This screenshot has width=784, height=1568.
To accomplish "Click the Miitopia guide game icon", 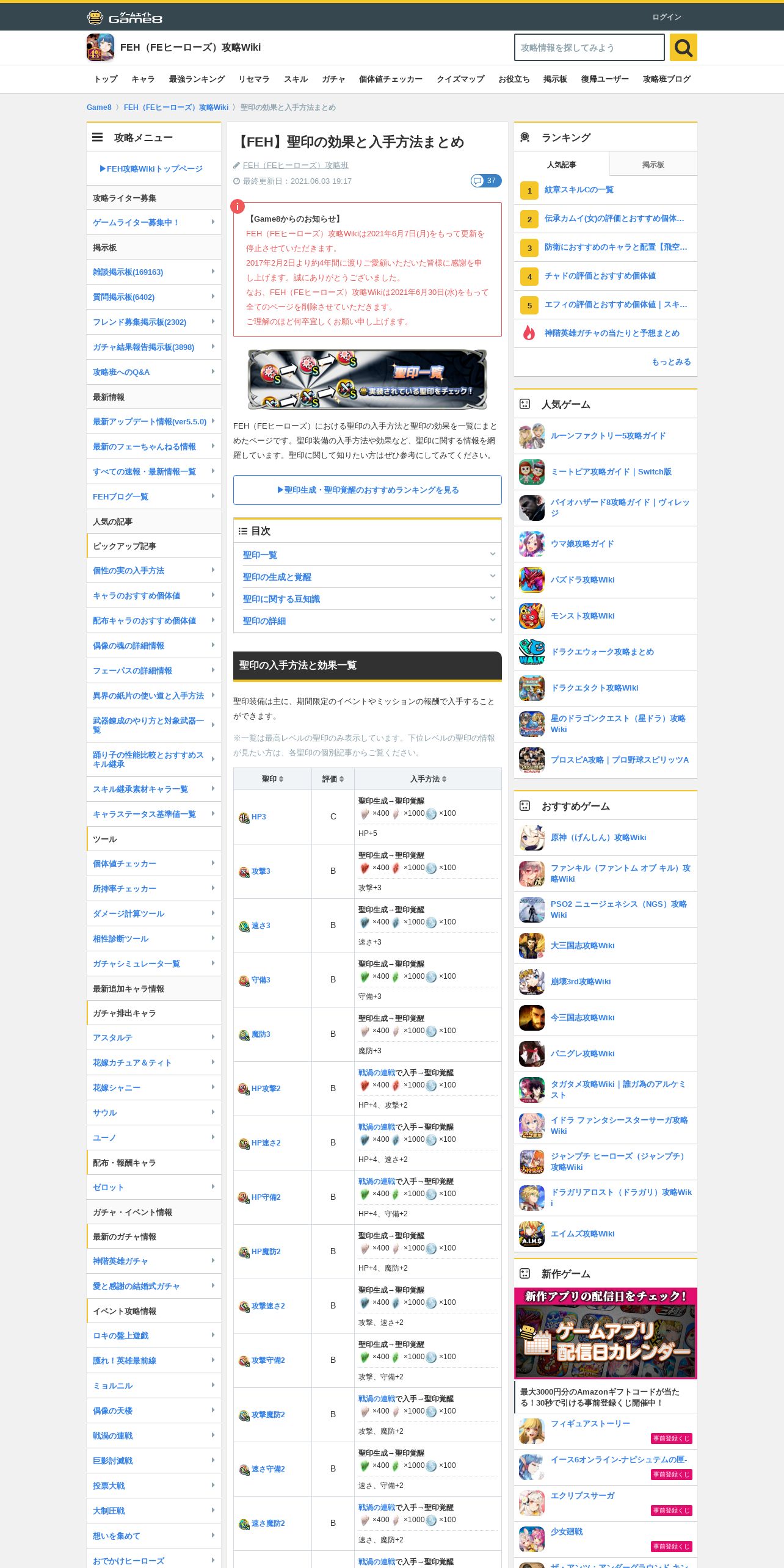I will 532,472.
